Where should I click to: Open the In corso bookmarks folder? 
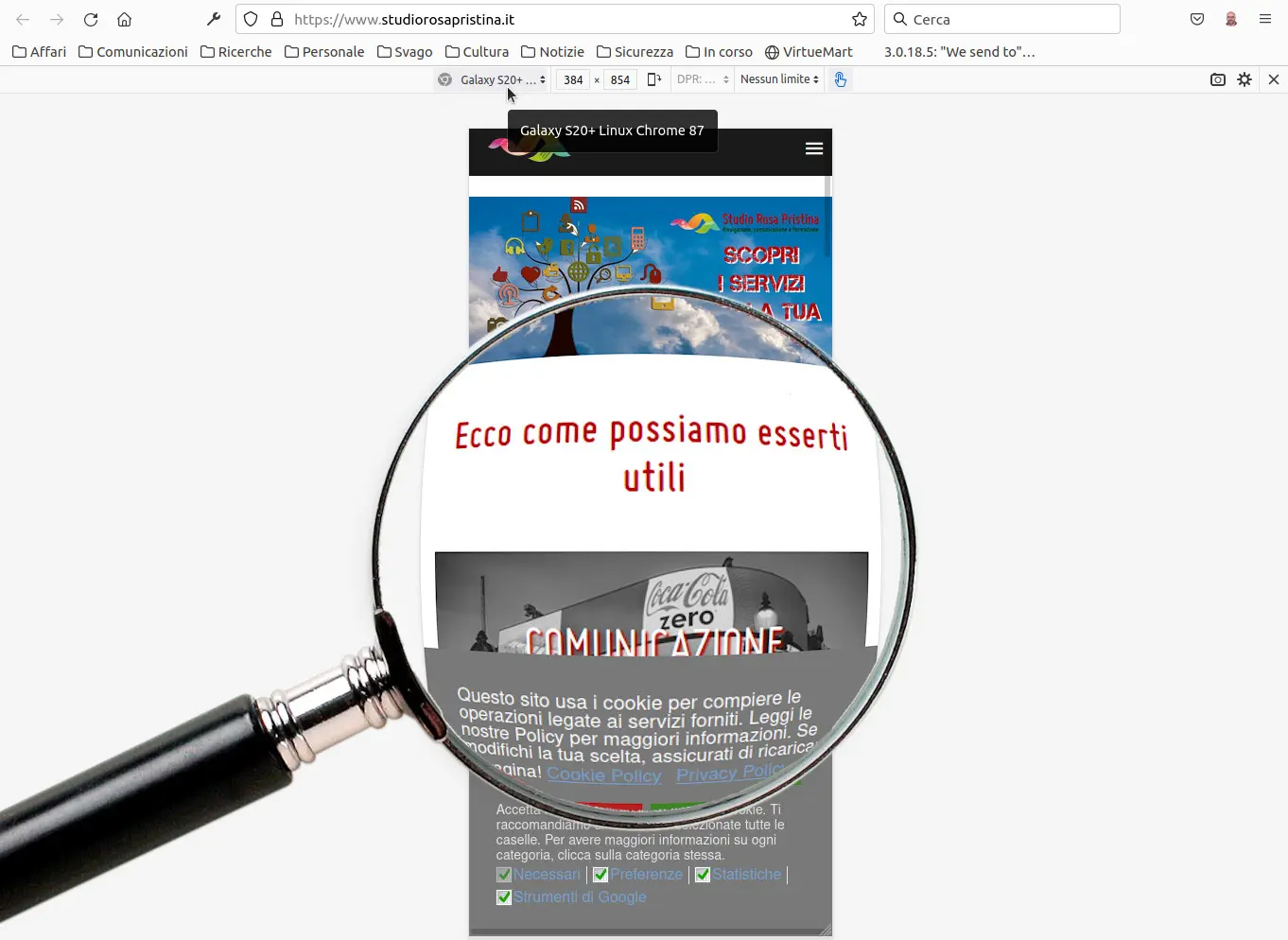pos(719,52)
